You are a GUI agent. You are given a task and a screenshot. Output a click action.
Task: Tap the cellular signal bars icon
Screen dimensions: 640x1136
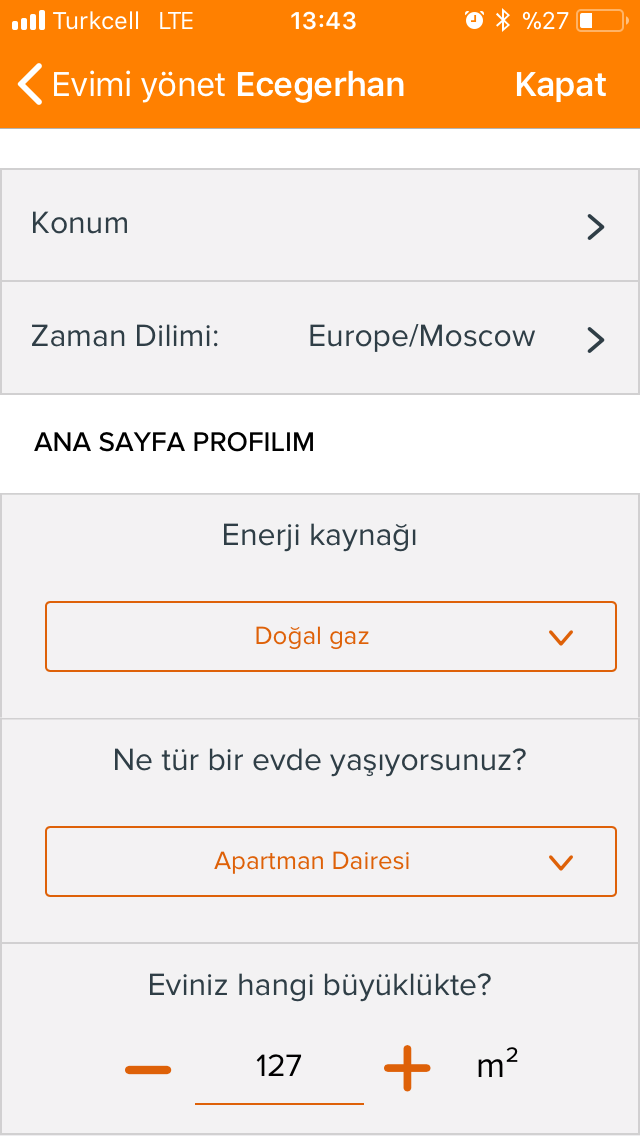(28, 20)
